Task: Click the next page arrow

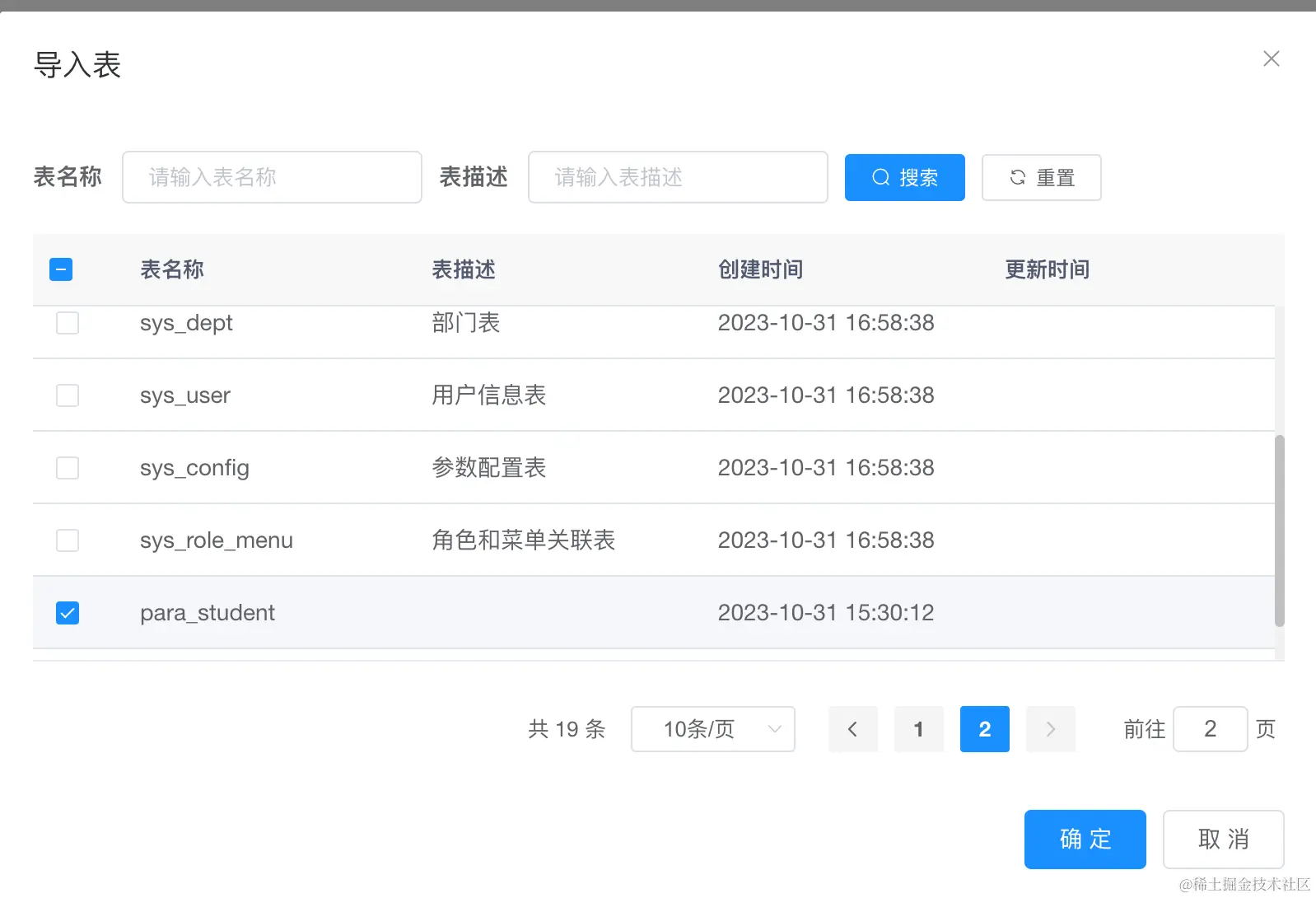Action: pos(1050,729)
